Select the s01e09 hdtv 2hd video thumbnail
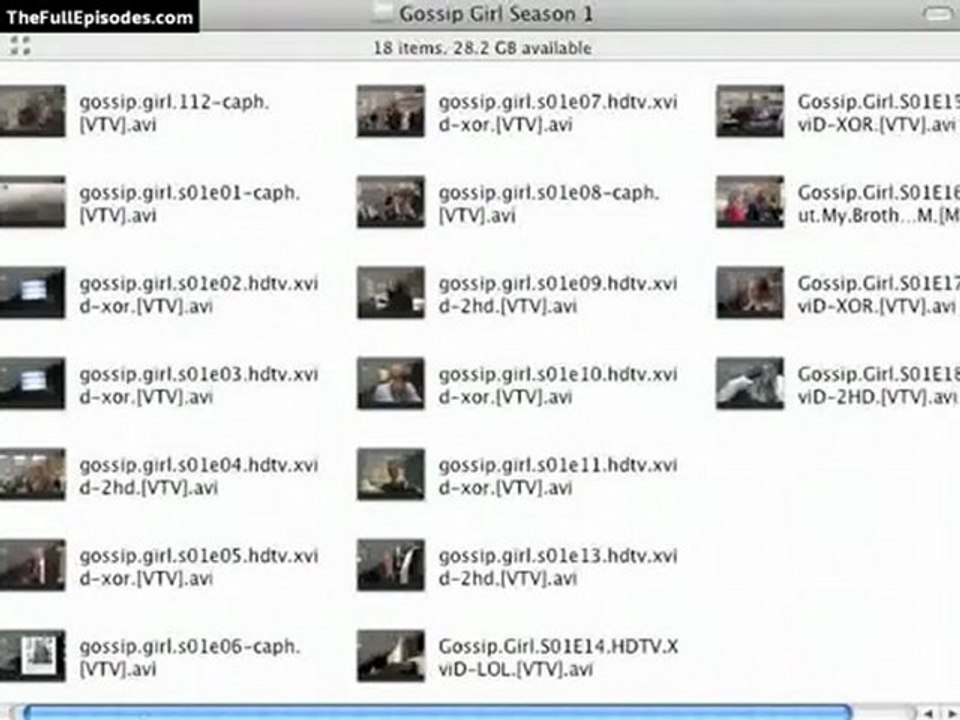The image size is (960, 720). (x=391, y=293)
